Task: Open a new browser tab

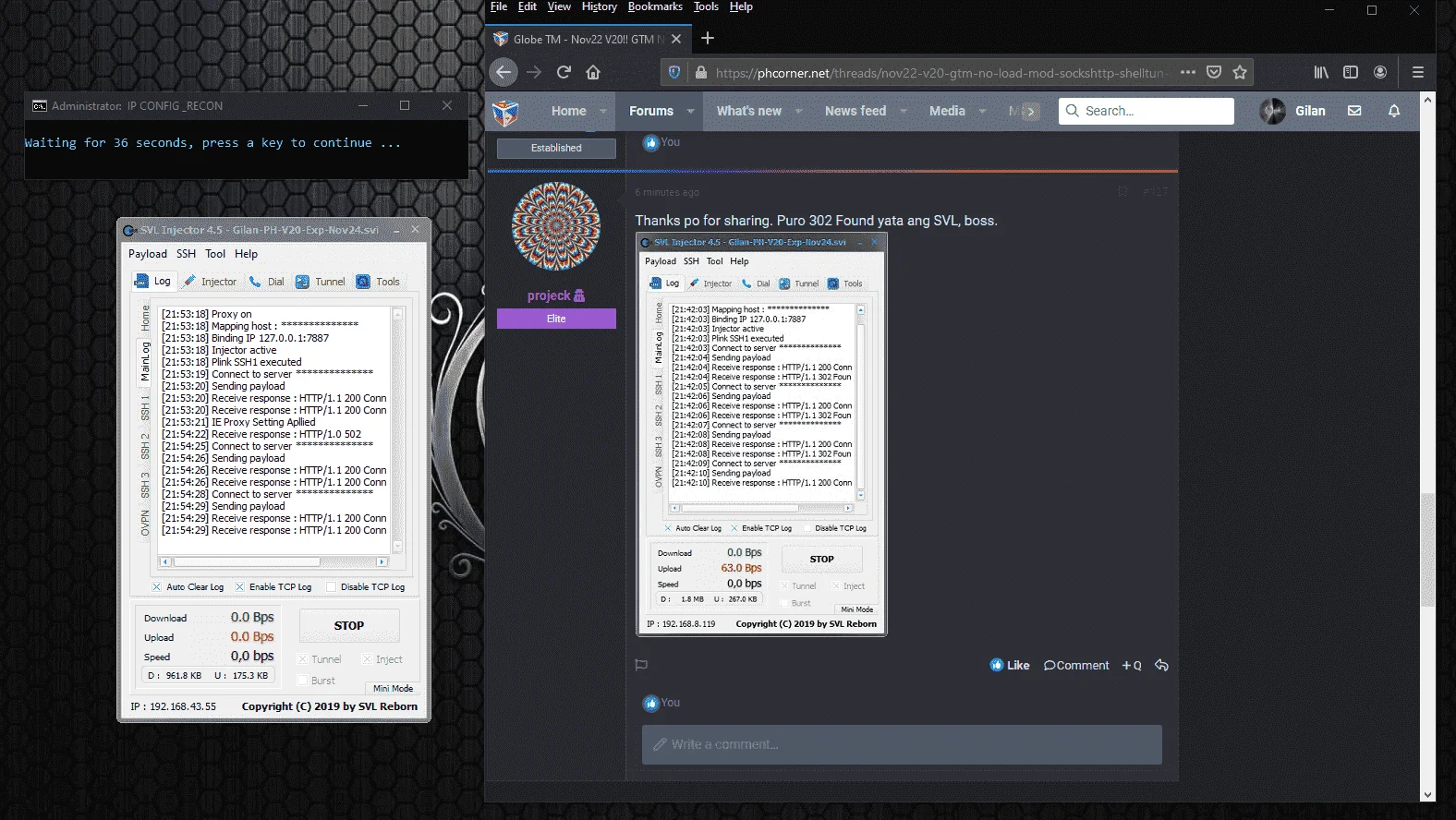Action: [708, 38]
